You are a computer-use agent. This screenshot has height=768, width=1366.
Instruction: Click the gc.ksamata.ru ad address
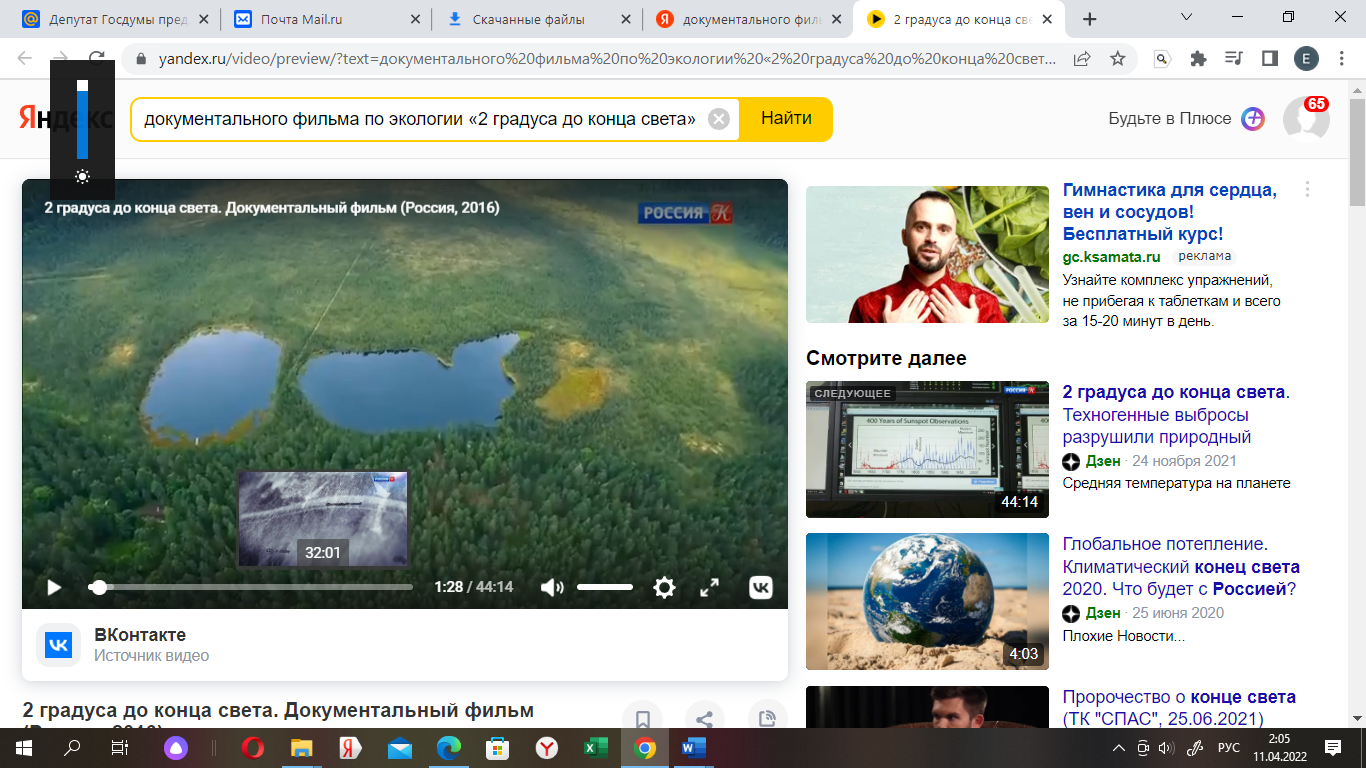(1111, 257)
